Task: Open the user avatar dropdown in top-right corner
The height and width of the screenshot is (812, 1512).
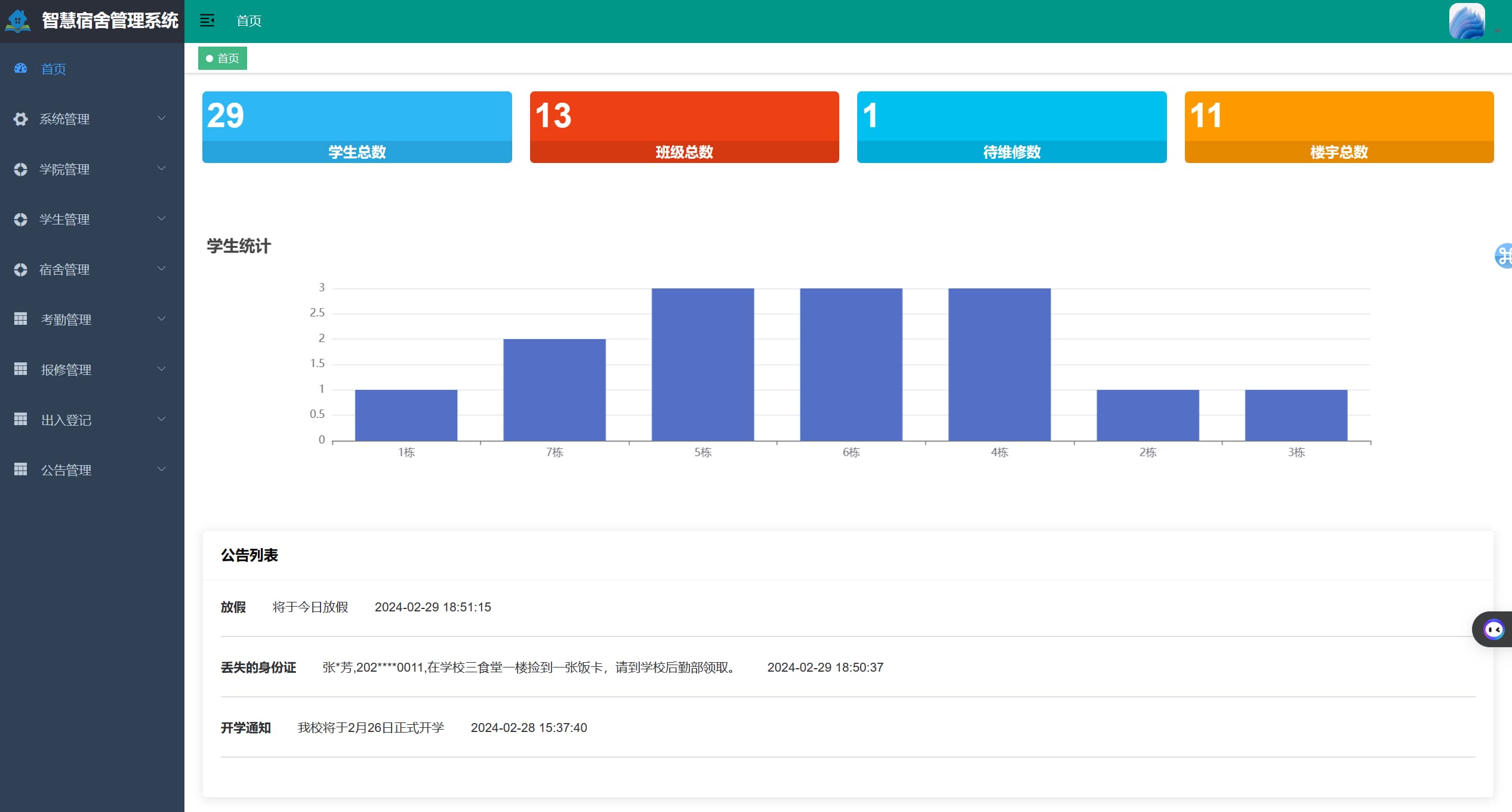Action: (x=1467, y=21)
